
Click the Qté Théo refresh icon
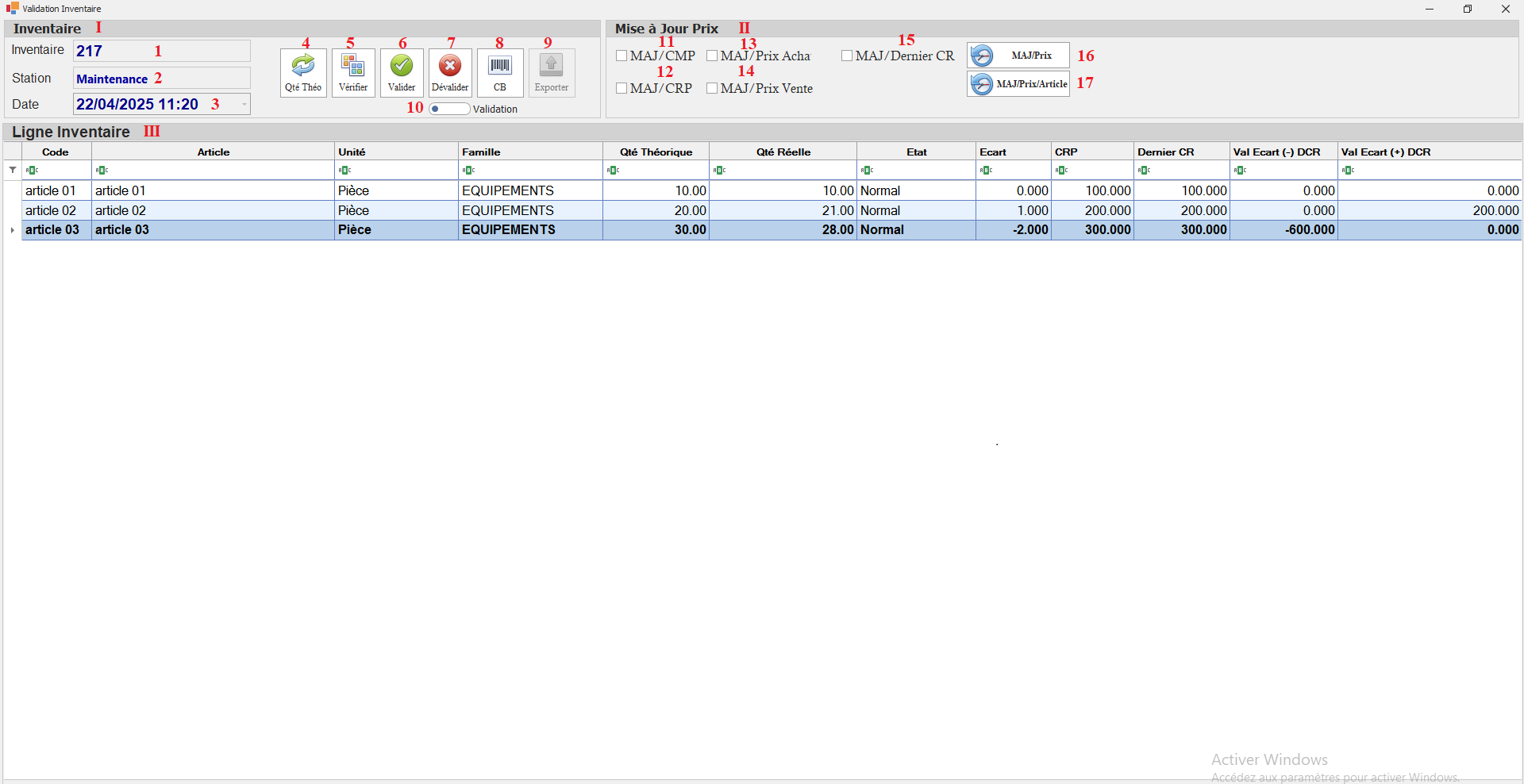pos(302,66)
